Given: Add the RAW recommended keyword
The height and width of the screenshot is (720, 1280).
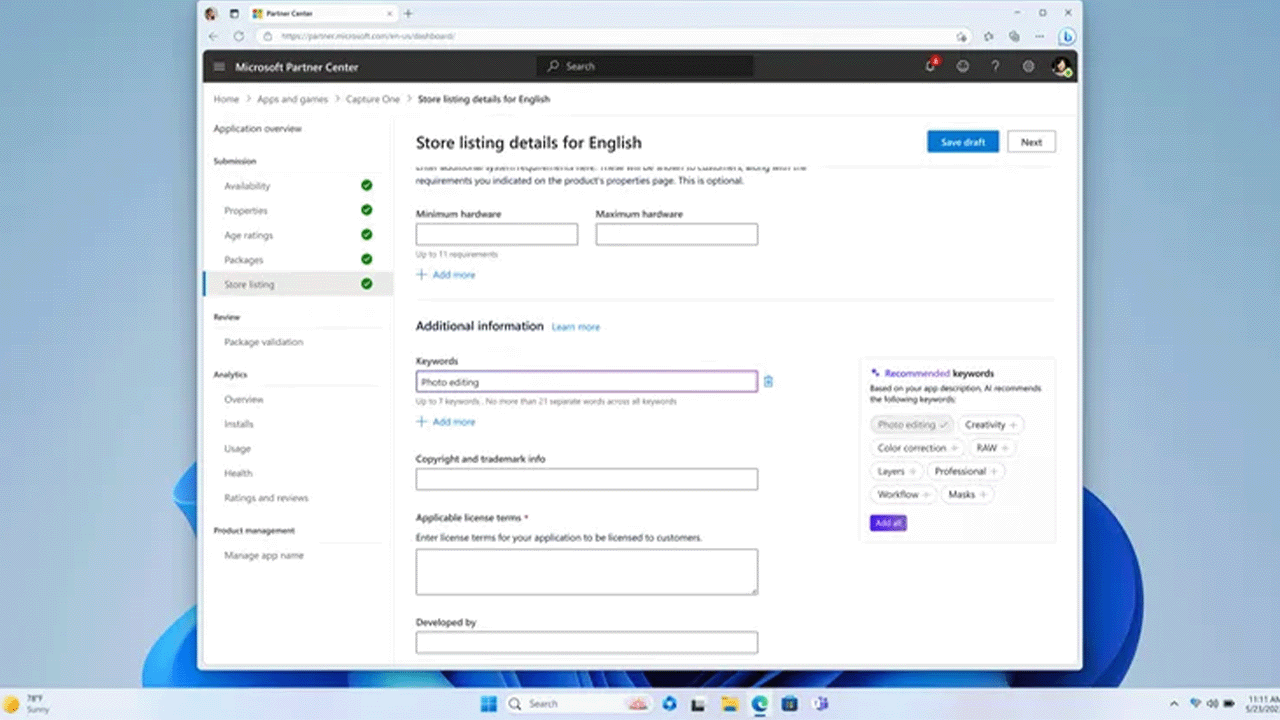Looking at the screenshot, I should (992, 448).
